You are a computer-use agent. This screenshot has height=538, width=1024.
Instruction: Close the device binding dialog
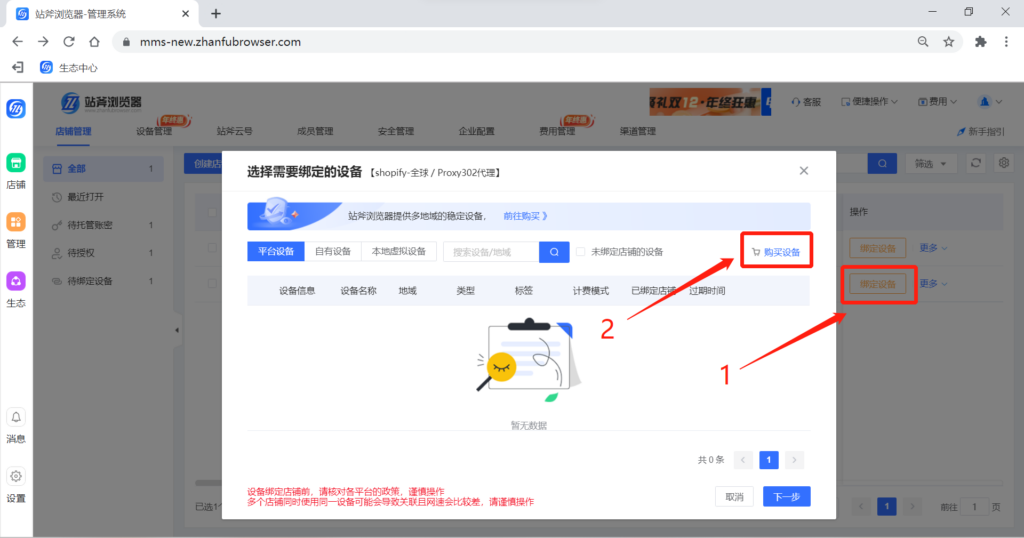(804, 171)
